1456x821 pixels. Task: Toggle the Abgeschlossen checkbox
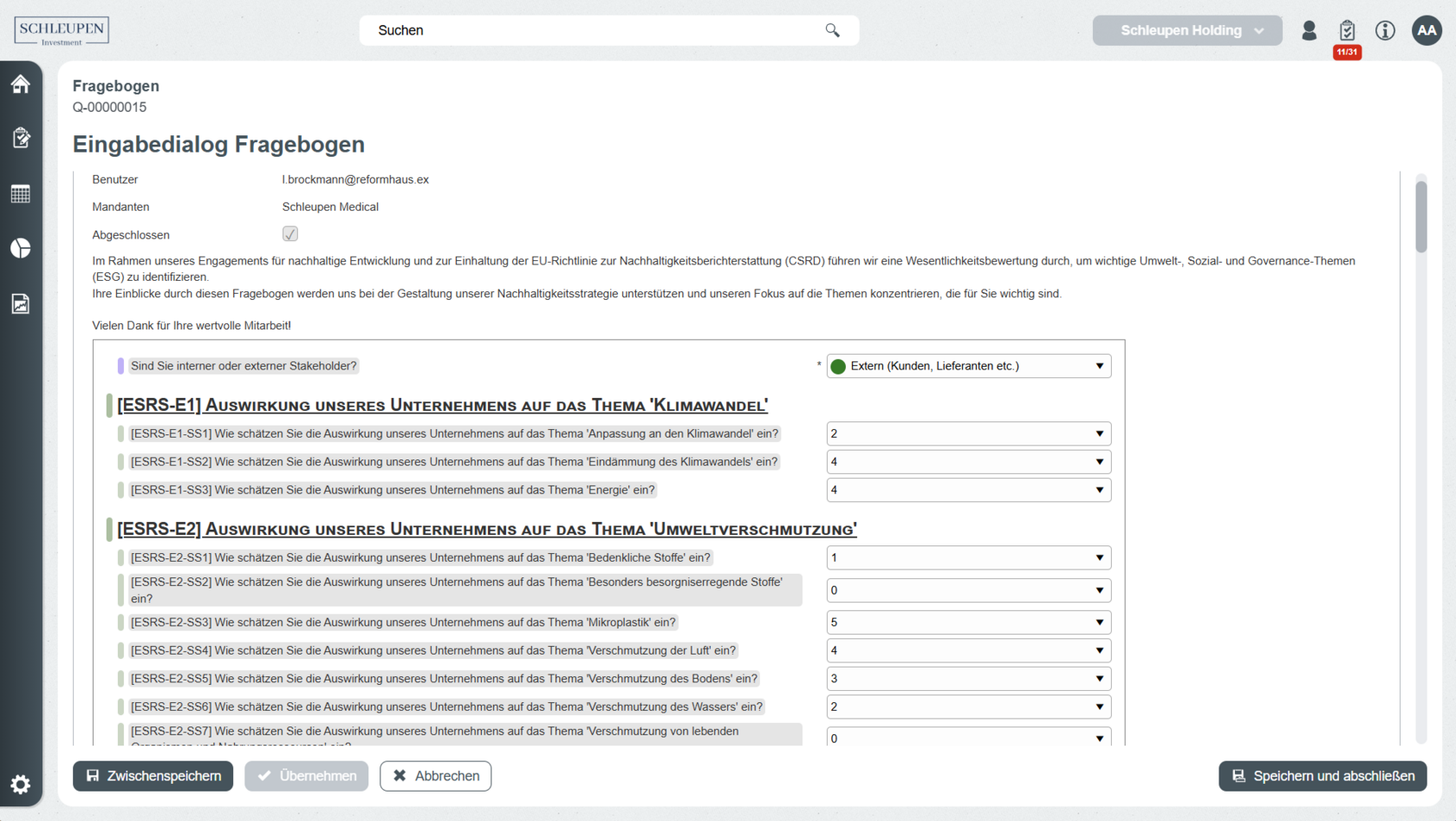click(x=290, y=234)
